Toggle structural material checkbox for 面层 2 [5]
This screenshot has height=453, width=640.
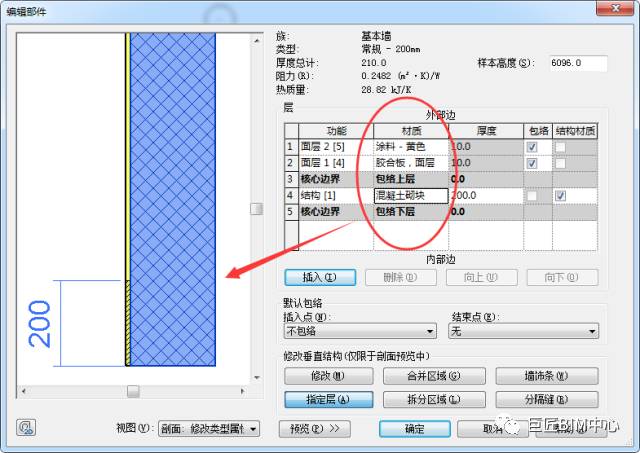(x=560, y=147)
